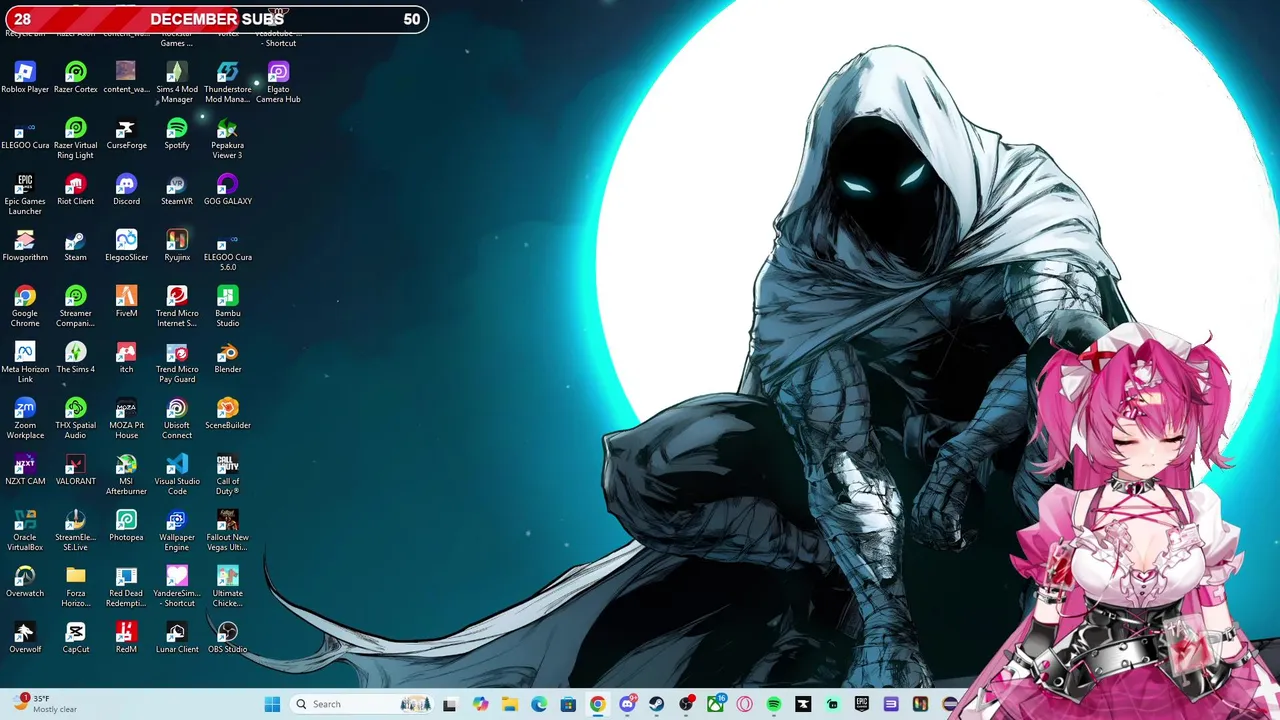Open the Razer Cortex desktop shortcut
This screenshot has height=720, width=1280.
[75, 78]
